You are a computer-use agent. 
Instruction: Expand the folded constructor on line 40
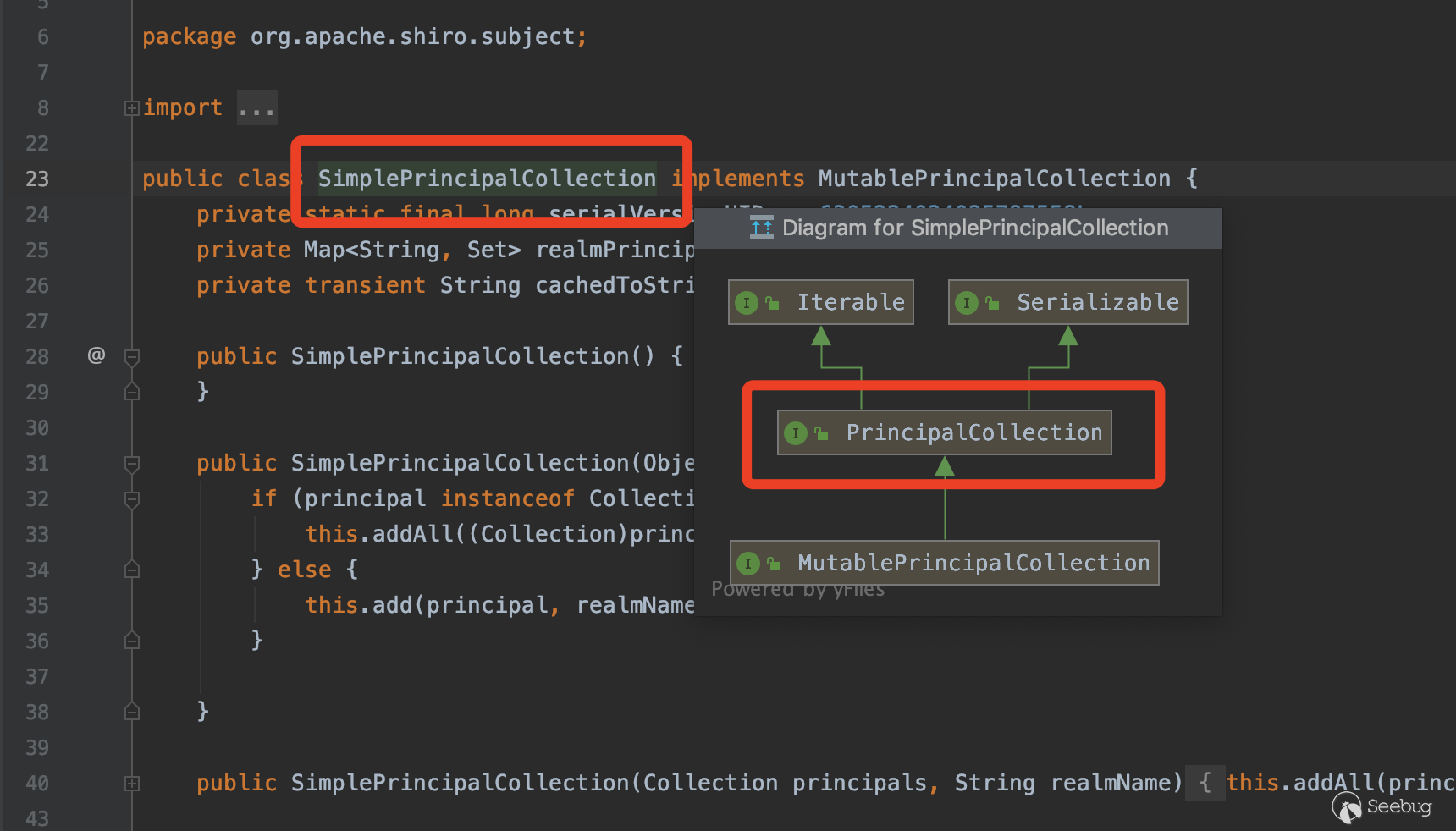tap(131, 784)
